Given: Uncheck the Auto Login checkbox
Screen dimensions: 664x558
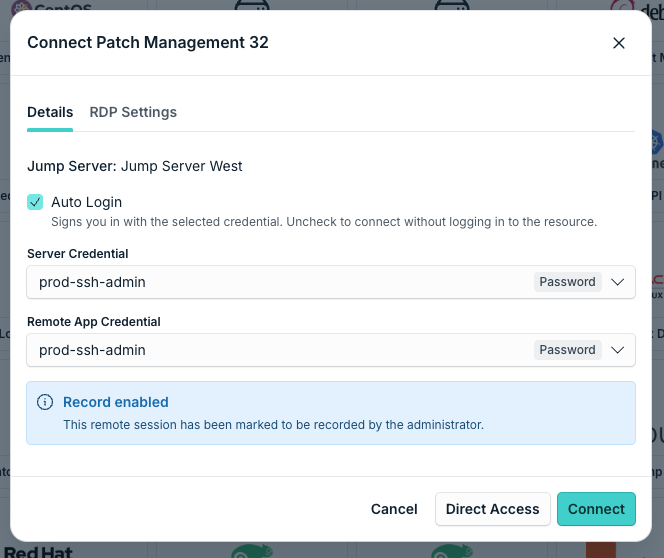Looking at the screenshot, I should (35, 202).
